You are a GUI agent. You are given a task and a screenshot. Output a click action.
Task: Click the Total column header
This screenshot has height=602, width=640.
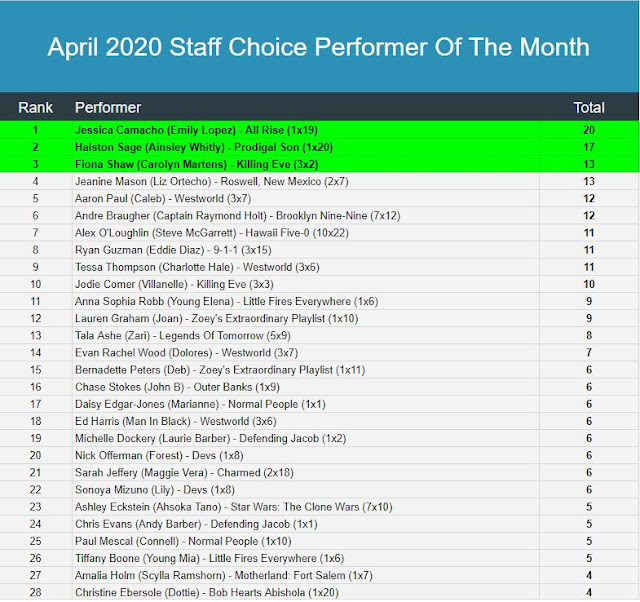[x=589, y=108]
